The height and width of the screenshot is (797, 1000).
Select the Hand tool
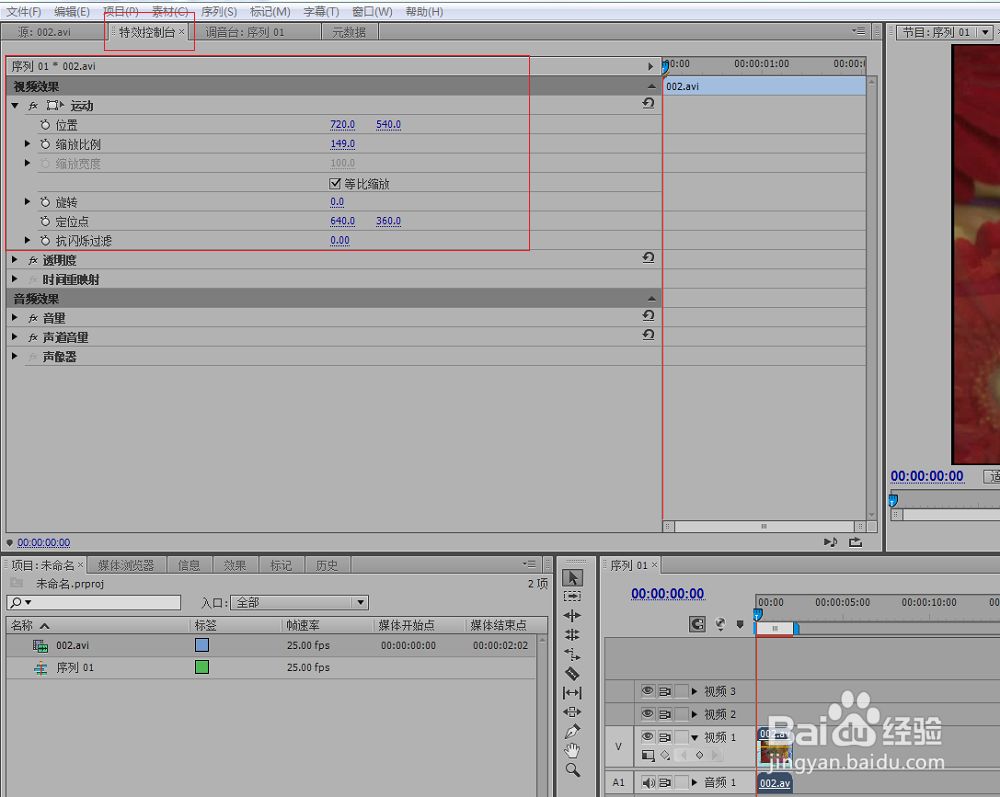[572, 751]
